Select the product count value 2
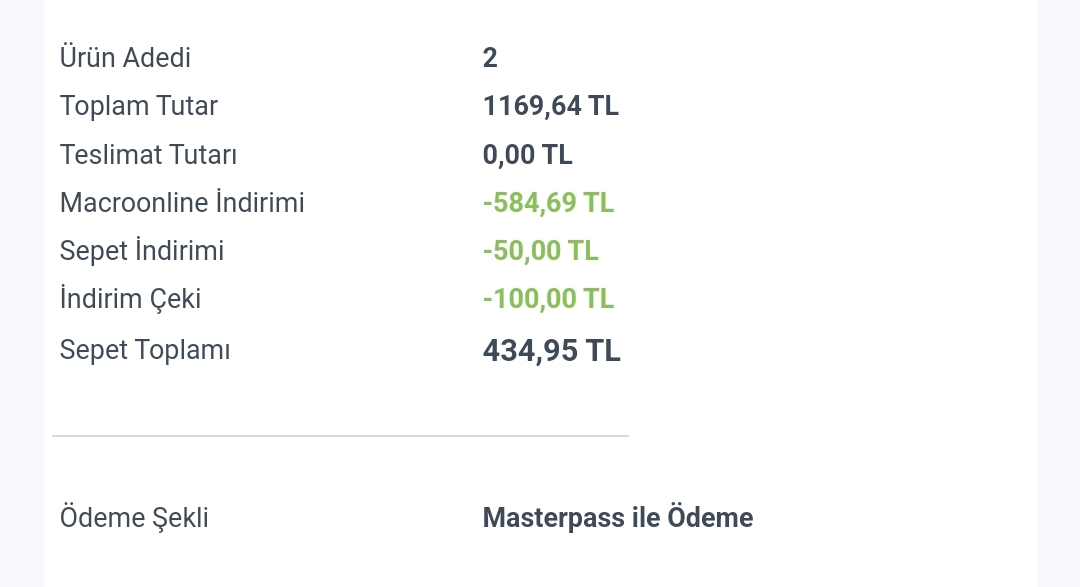The height and width of the screenshot is (587, 1080). point(490,58)
